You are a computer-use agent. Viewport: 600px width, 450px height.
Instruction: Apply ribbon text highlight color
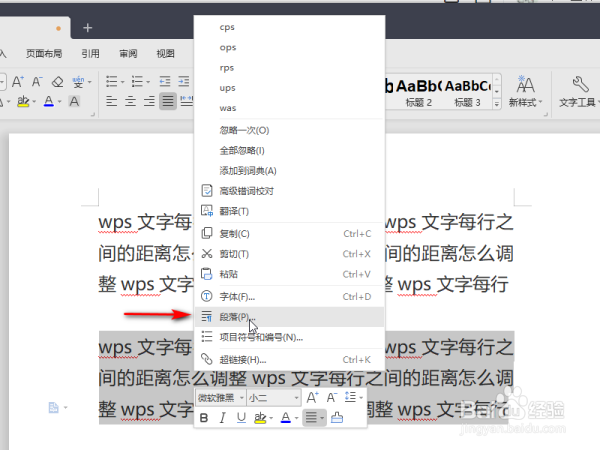[23, 101]
